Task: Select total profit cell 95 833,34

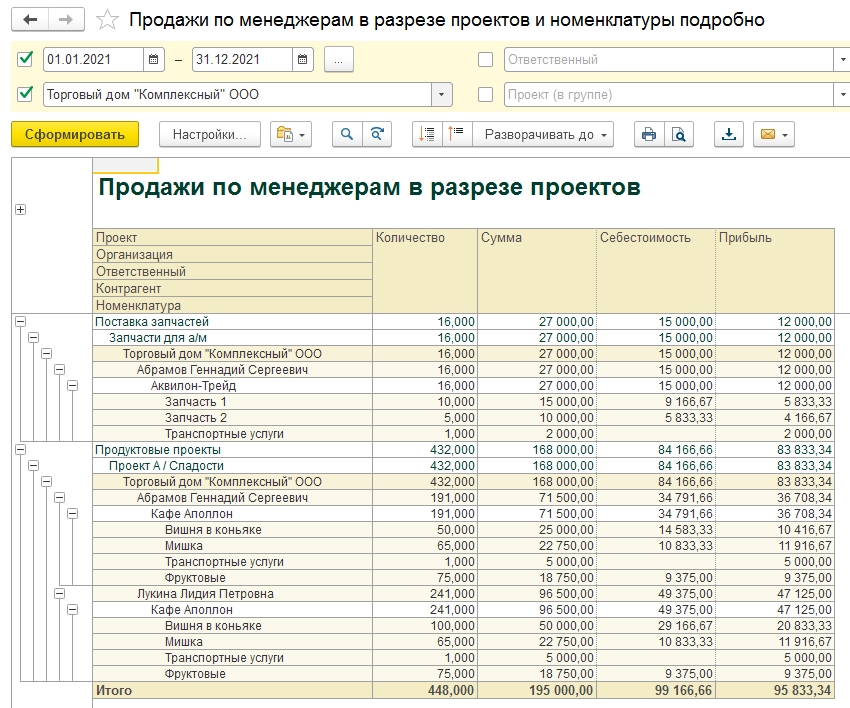Action: pos(775,690)
